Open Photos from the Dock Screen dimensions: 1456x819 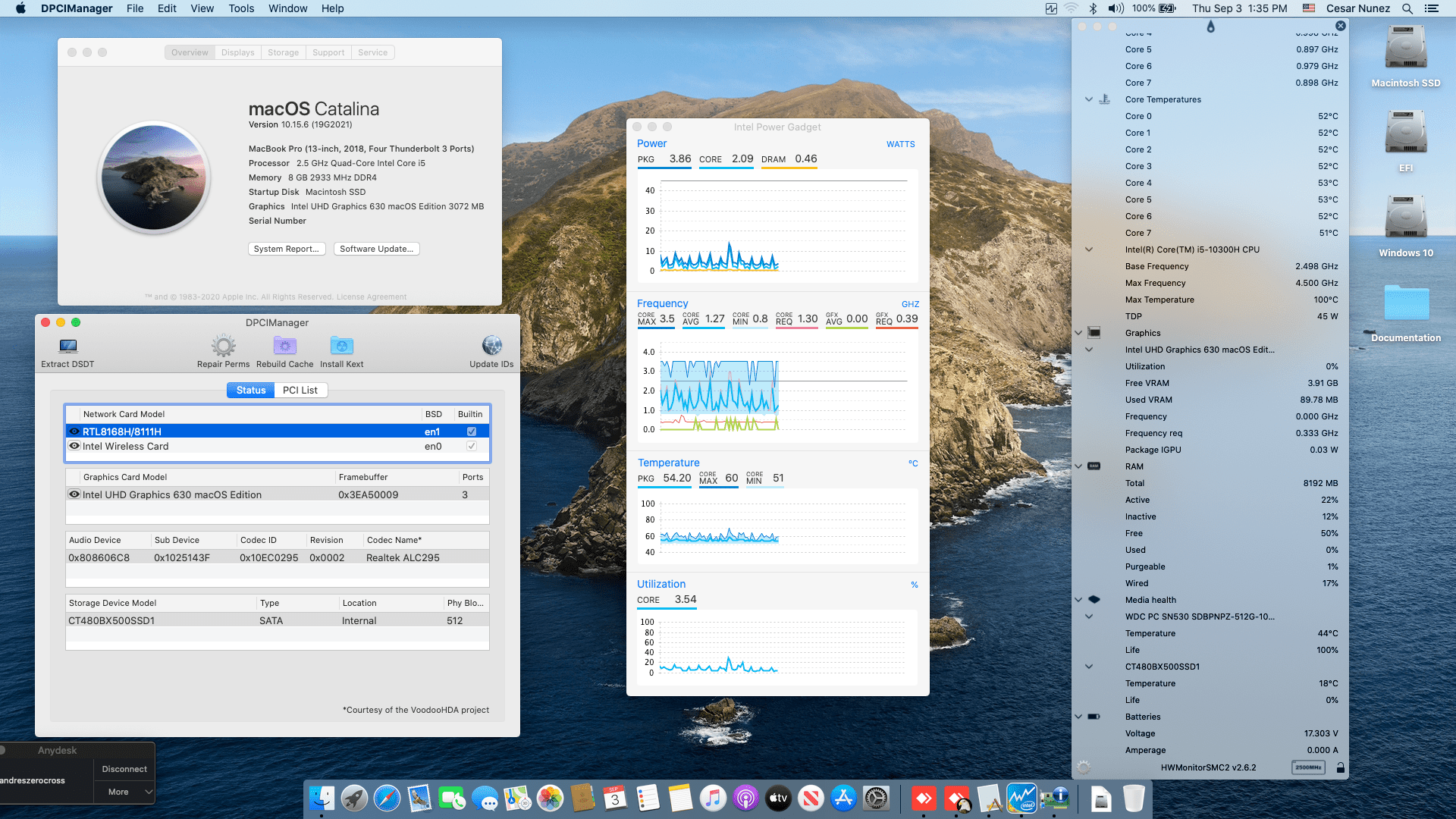[550, 798]
